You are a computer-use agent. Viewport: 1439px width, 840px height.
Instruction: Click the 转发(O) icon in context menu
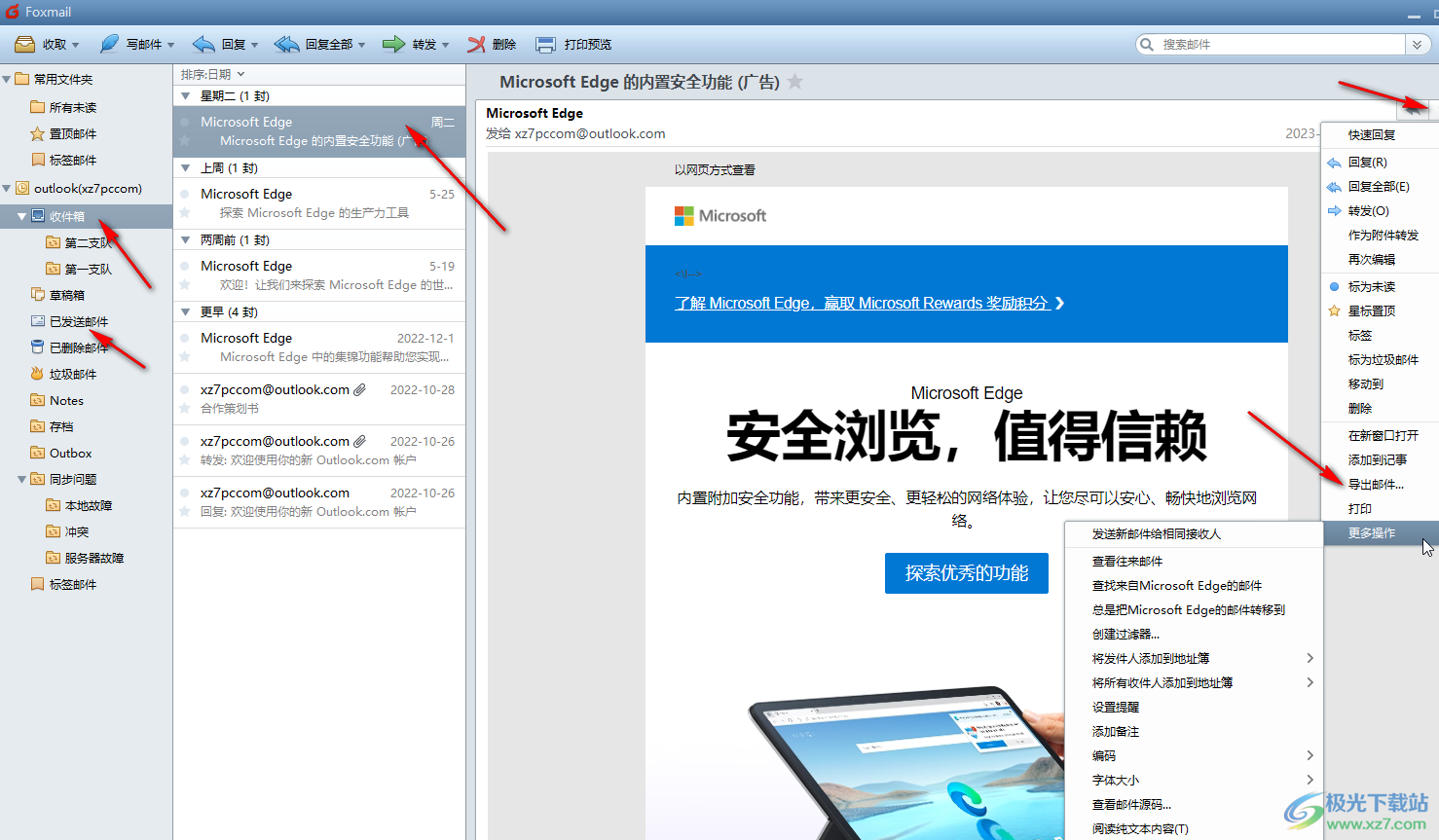pos(1334,210)
